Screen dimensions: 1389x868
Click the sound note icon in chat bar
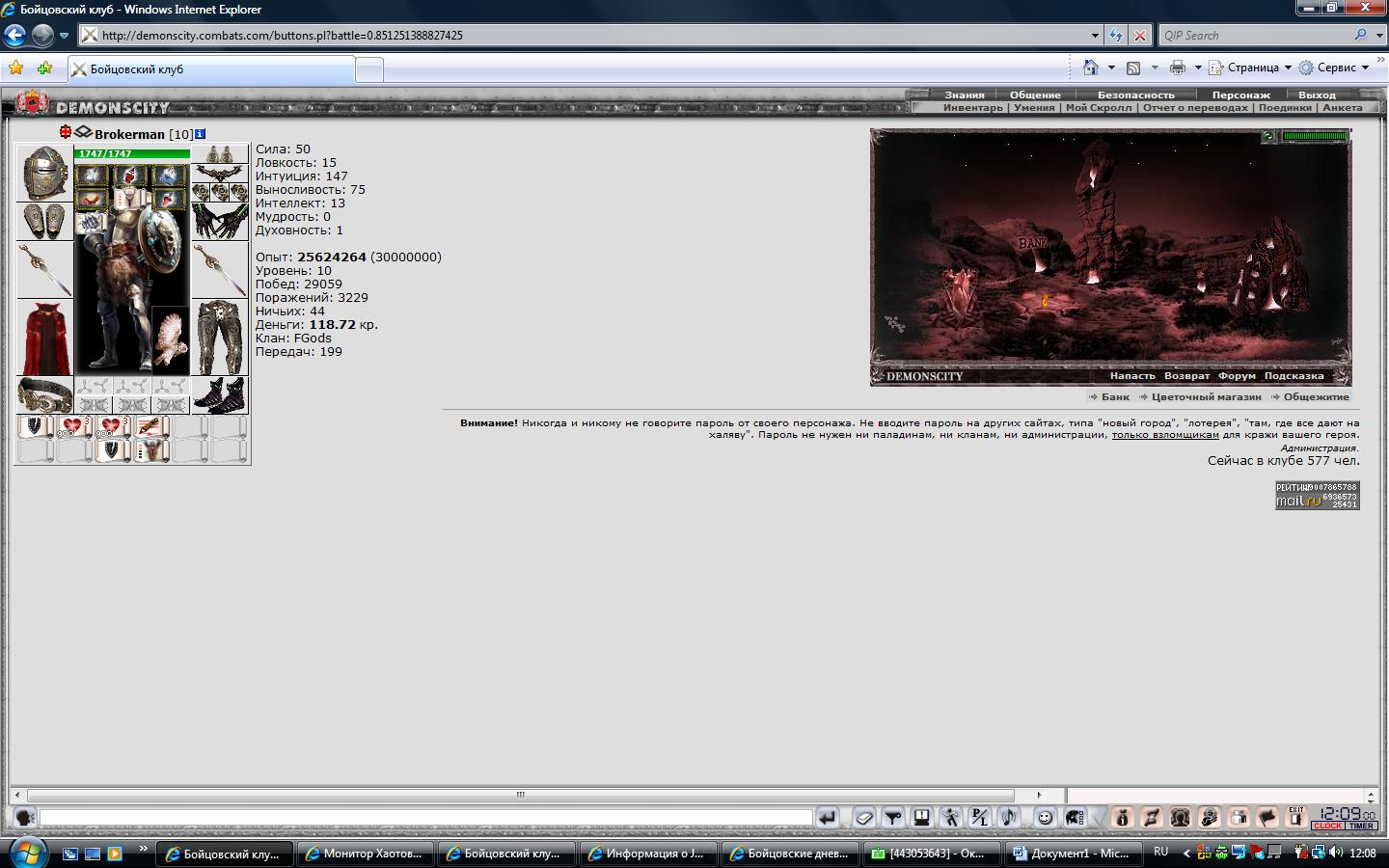[x=1009, y=818]
